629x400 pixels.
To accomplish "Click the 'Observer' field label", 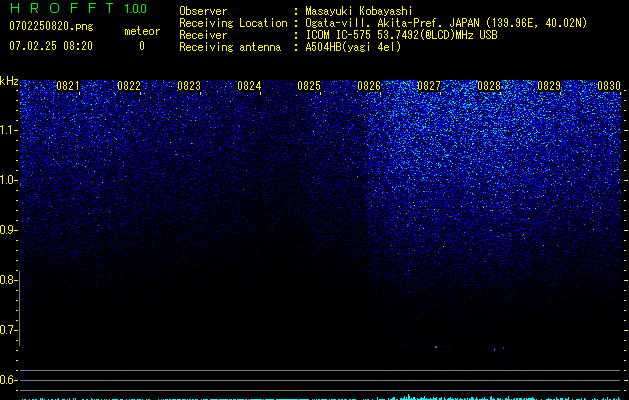I will point(203,11).
